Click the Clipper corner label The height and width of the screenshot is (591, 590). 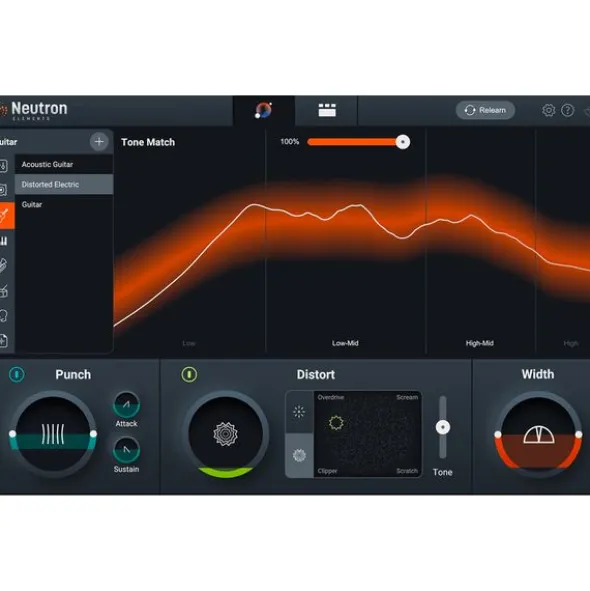tap(327, 471)
